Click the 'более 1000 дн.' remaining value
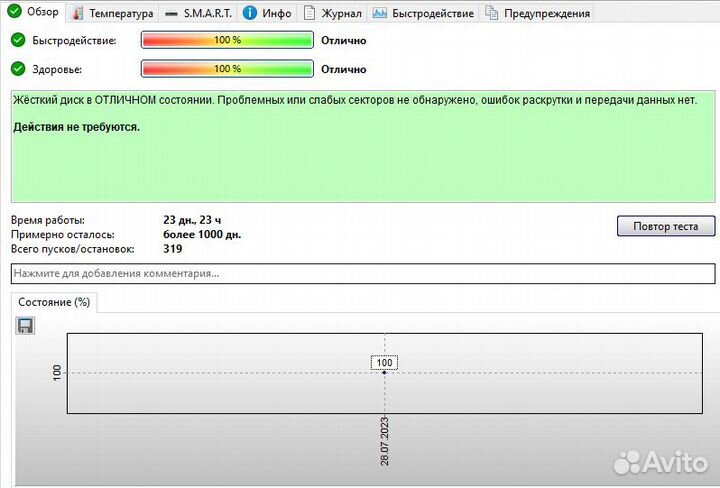Screen dimensions: 720x488 [202, 234]
